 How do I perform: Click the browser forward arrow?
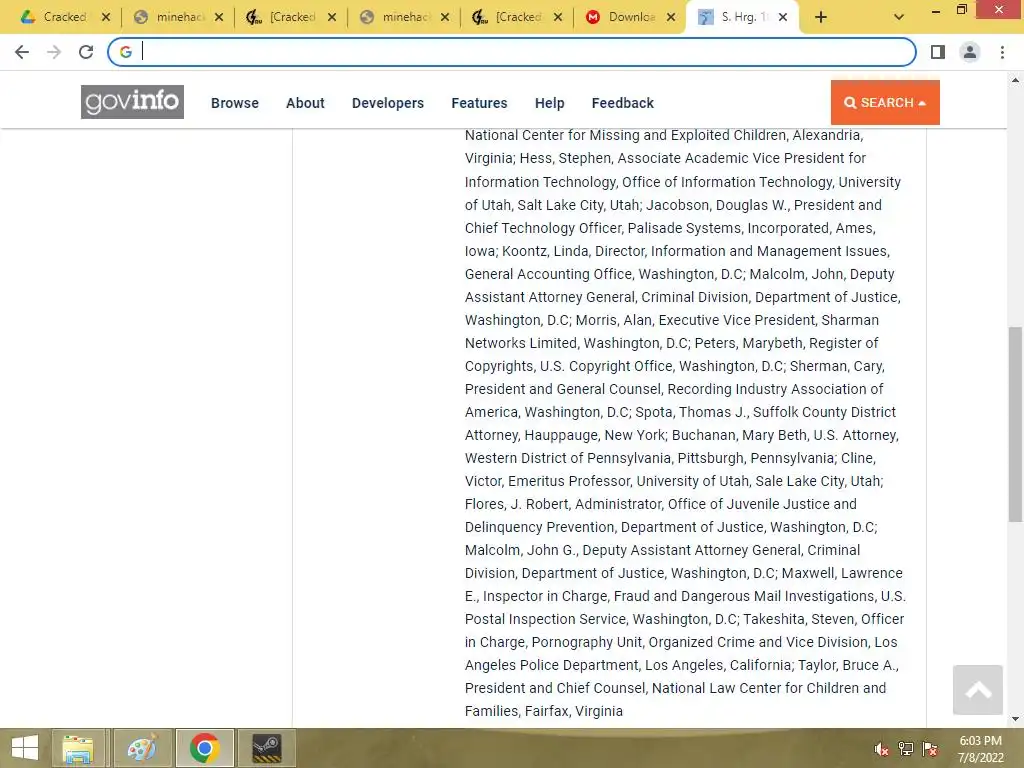coord(54,52)
